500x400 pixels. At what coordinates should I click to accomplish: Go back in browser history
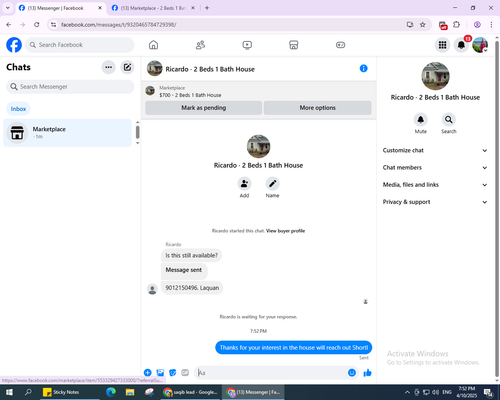9,25
